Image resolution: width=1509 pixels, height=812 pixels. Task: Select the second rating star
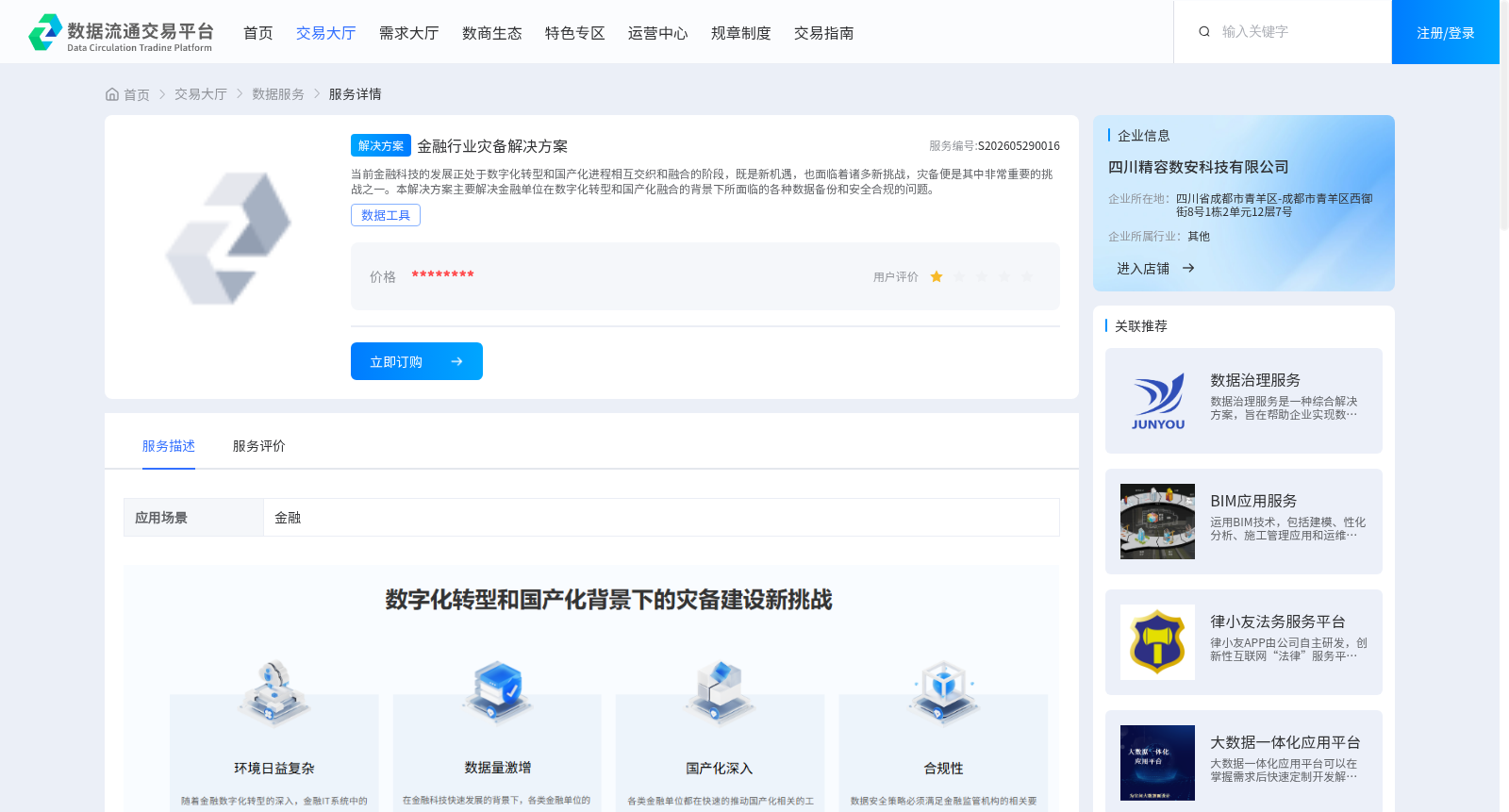point(959,276)
